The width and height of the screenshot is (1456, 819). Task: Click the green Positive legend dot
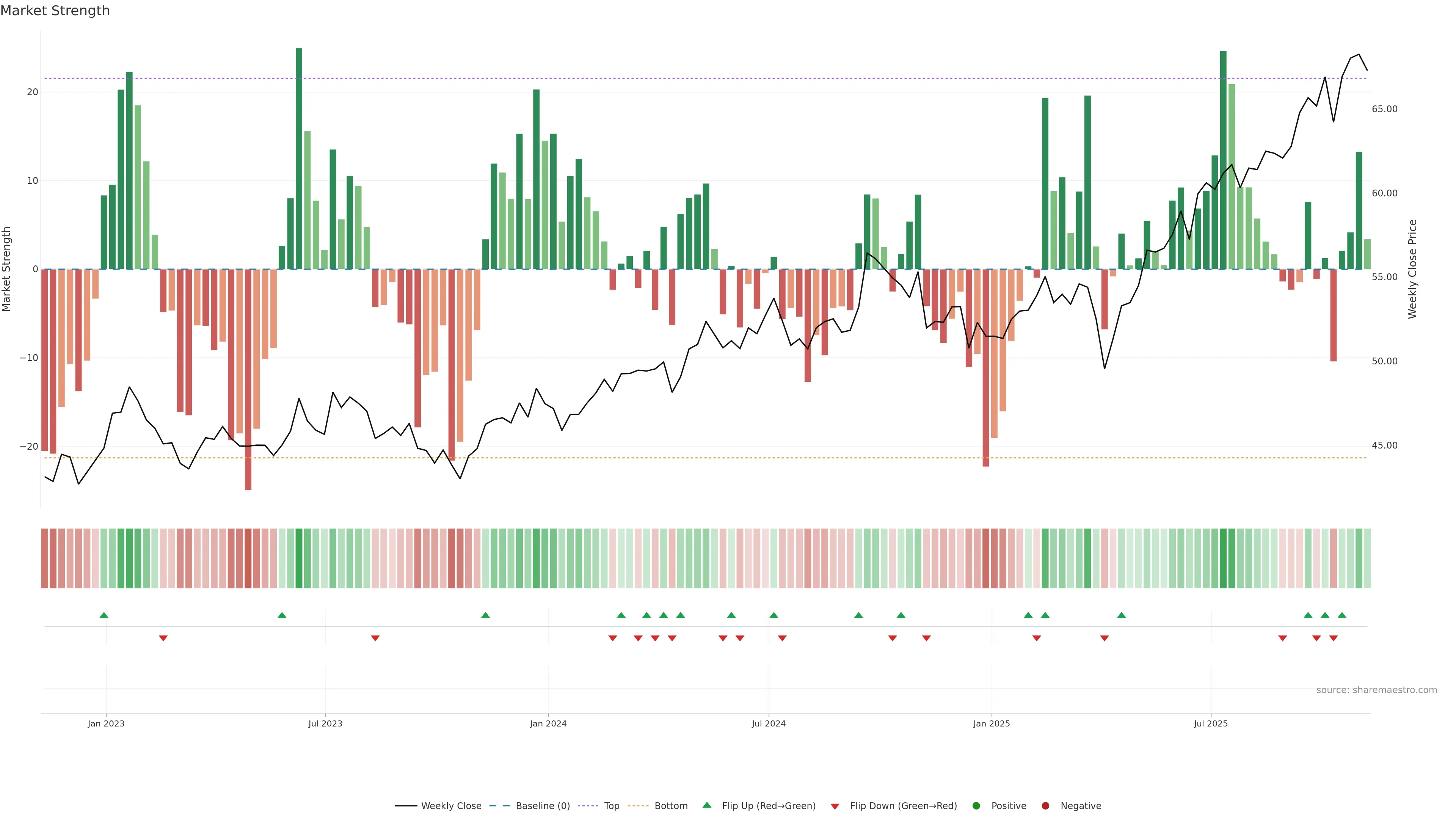point(976,806)
